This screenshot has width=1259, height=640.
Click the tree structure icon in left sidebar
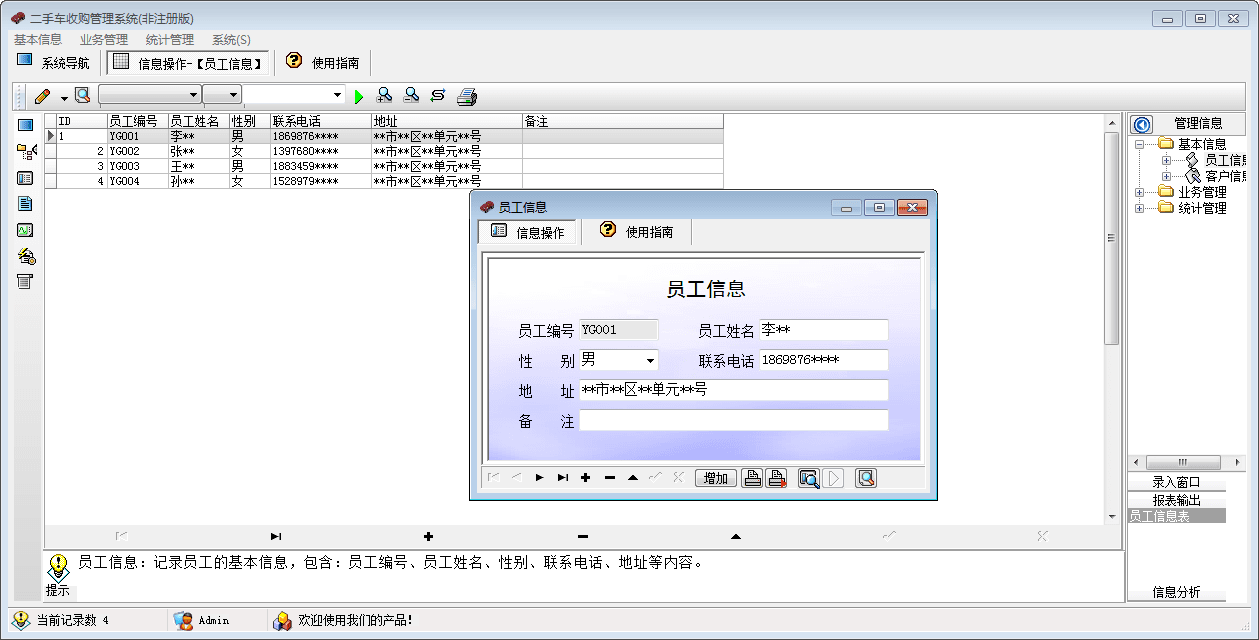point(26,151)
